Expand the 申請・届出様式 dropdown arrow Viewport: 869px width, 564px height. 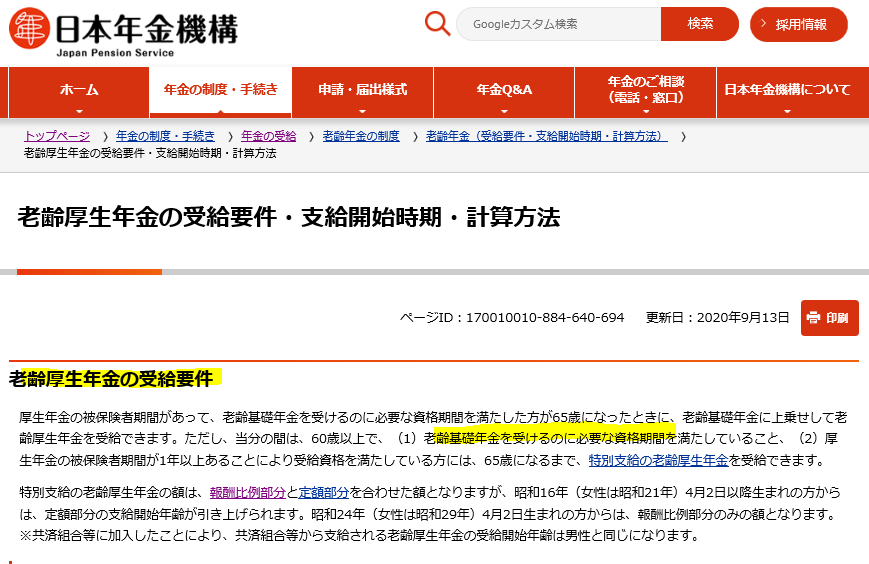click(362, 110)
